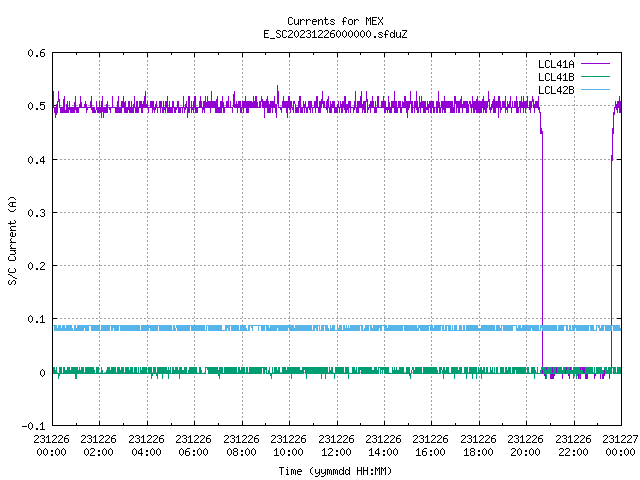The image size is (640, 480).
Task: Click the blue LCL42B legend line sample
Action: click(x=595, y=89)
